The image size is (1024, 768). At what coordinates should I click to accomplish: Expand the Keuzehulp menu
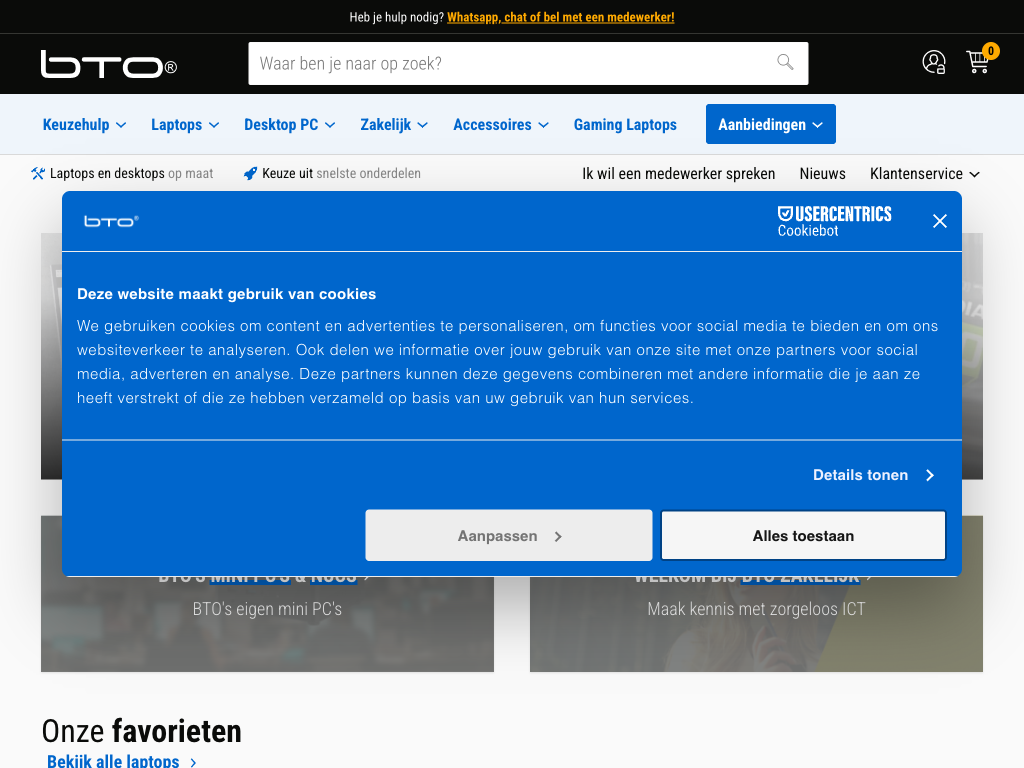click(84, 125)
